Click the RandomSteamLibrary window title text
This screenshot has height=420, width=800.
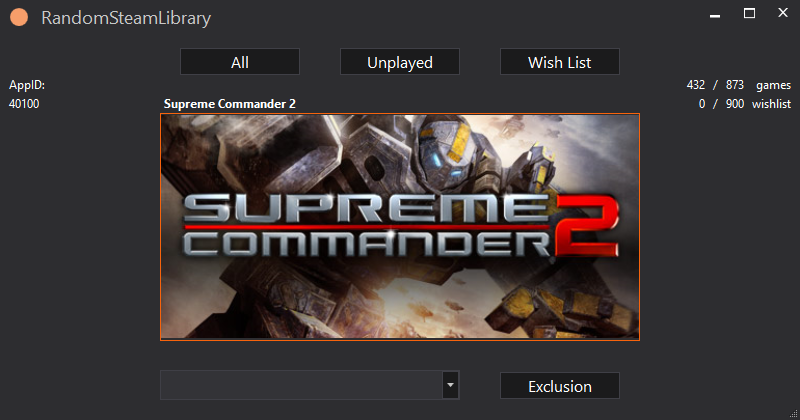coord(126,18)
